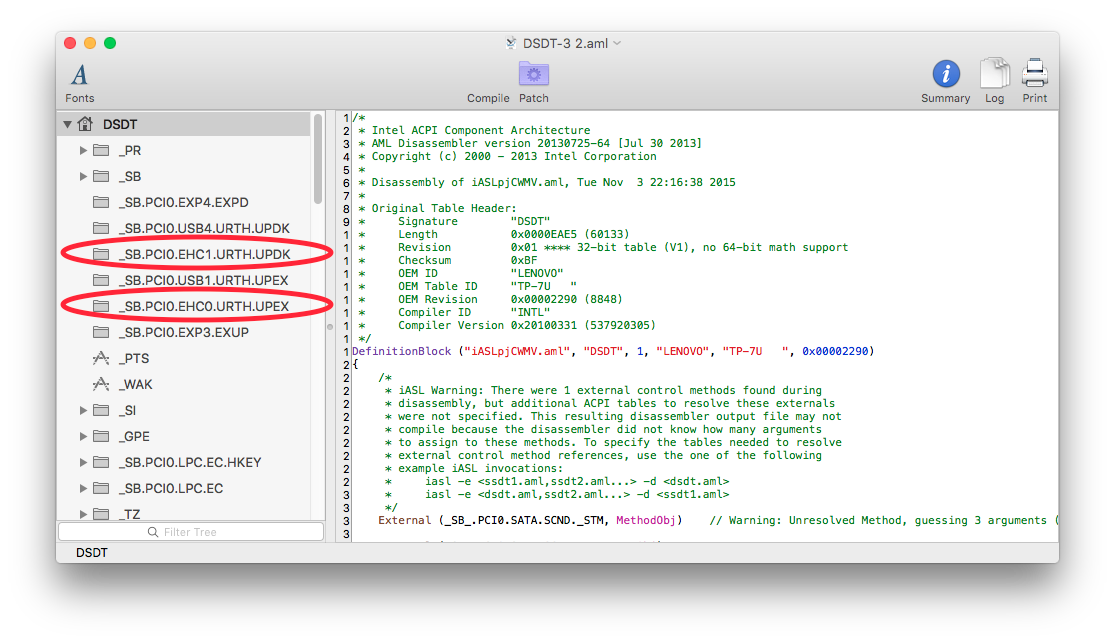This screenshot has width=1115, height=643.
Task: Click the DefinitionBlock code line
Action: 613,351
